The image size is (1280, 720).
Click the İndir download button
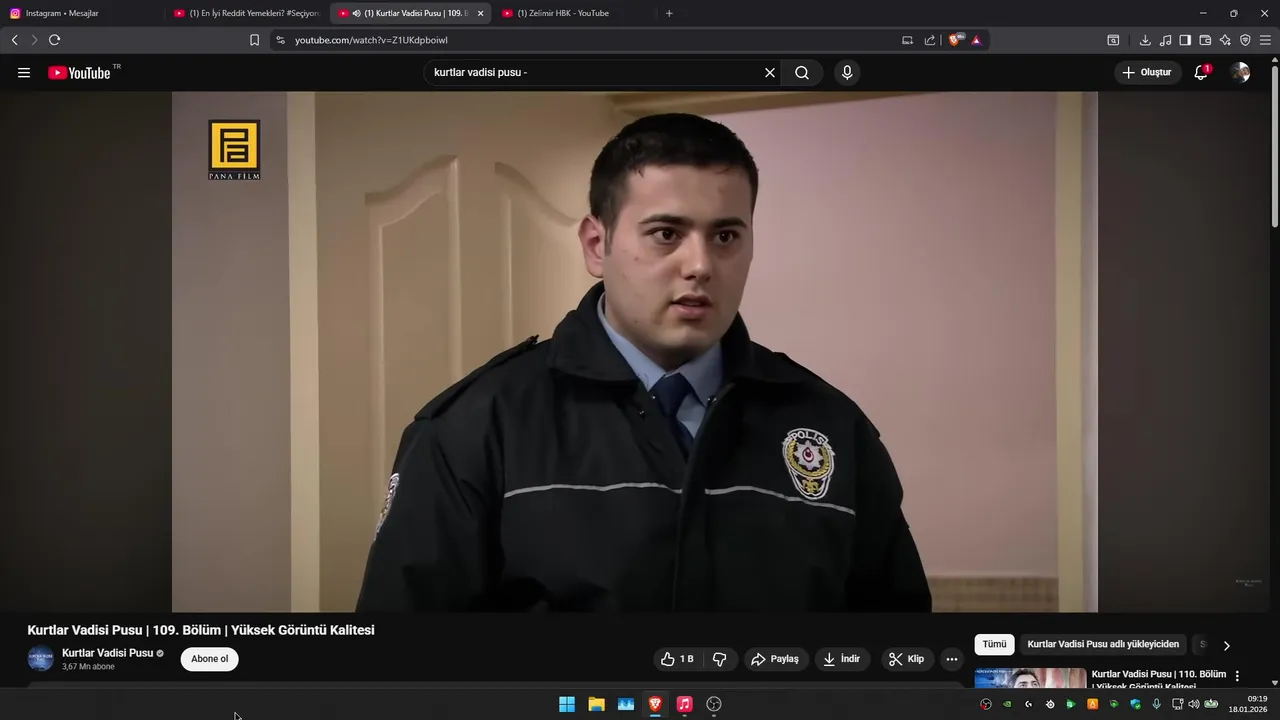click(842, 659)
